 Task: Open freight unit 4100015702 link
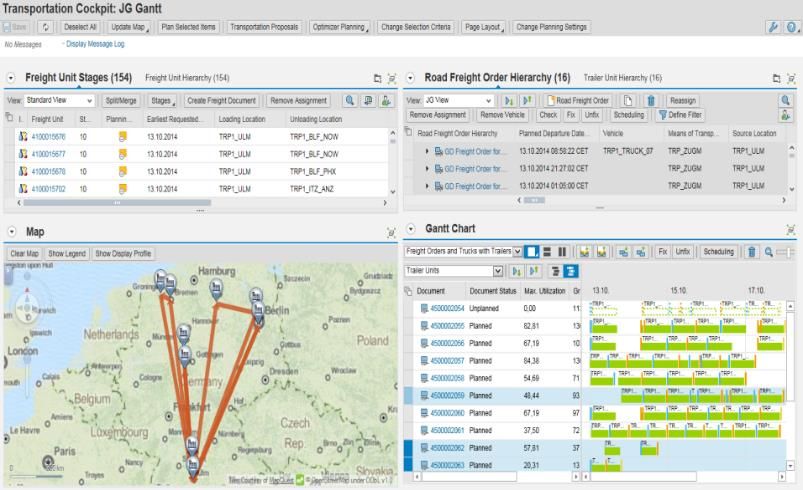pyautogui.click(x=49, y=189)
